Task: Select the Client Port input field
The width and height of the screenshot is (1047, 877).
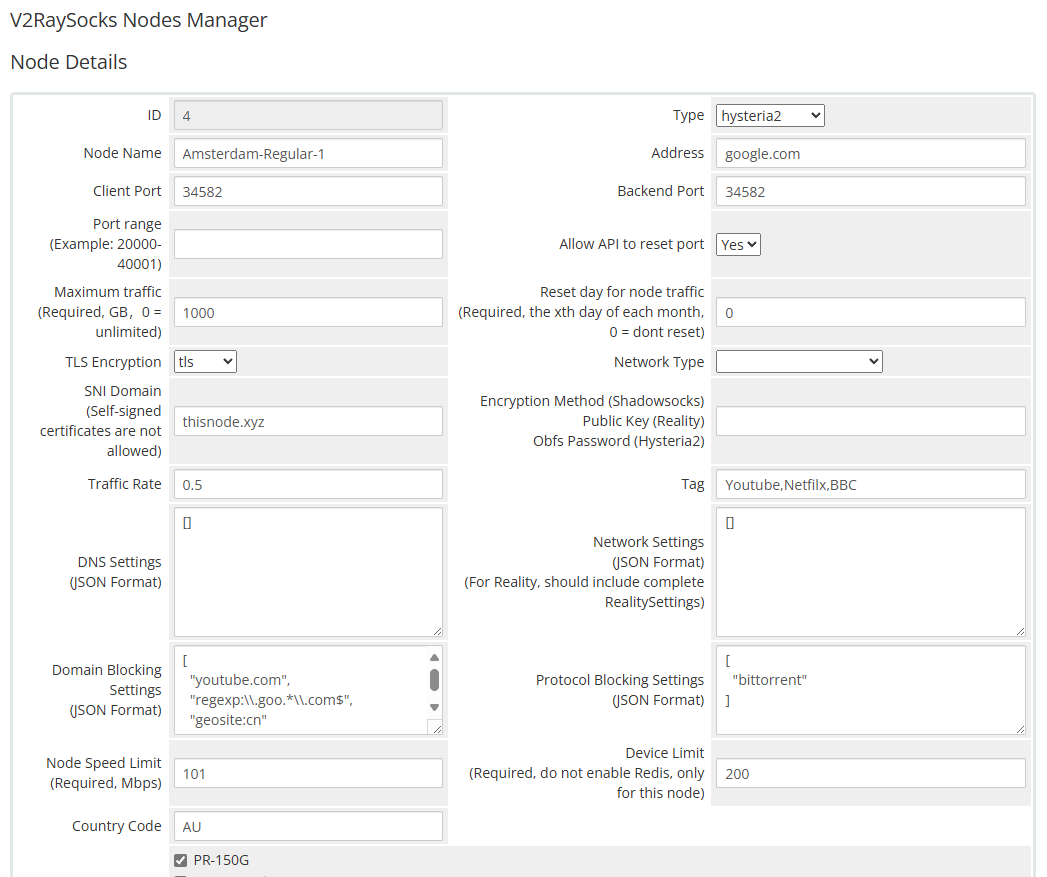Action: point(308,191)
